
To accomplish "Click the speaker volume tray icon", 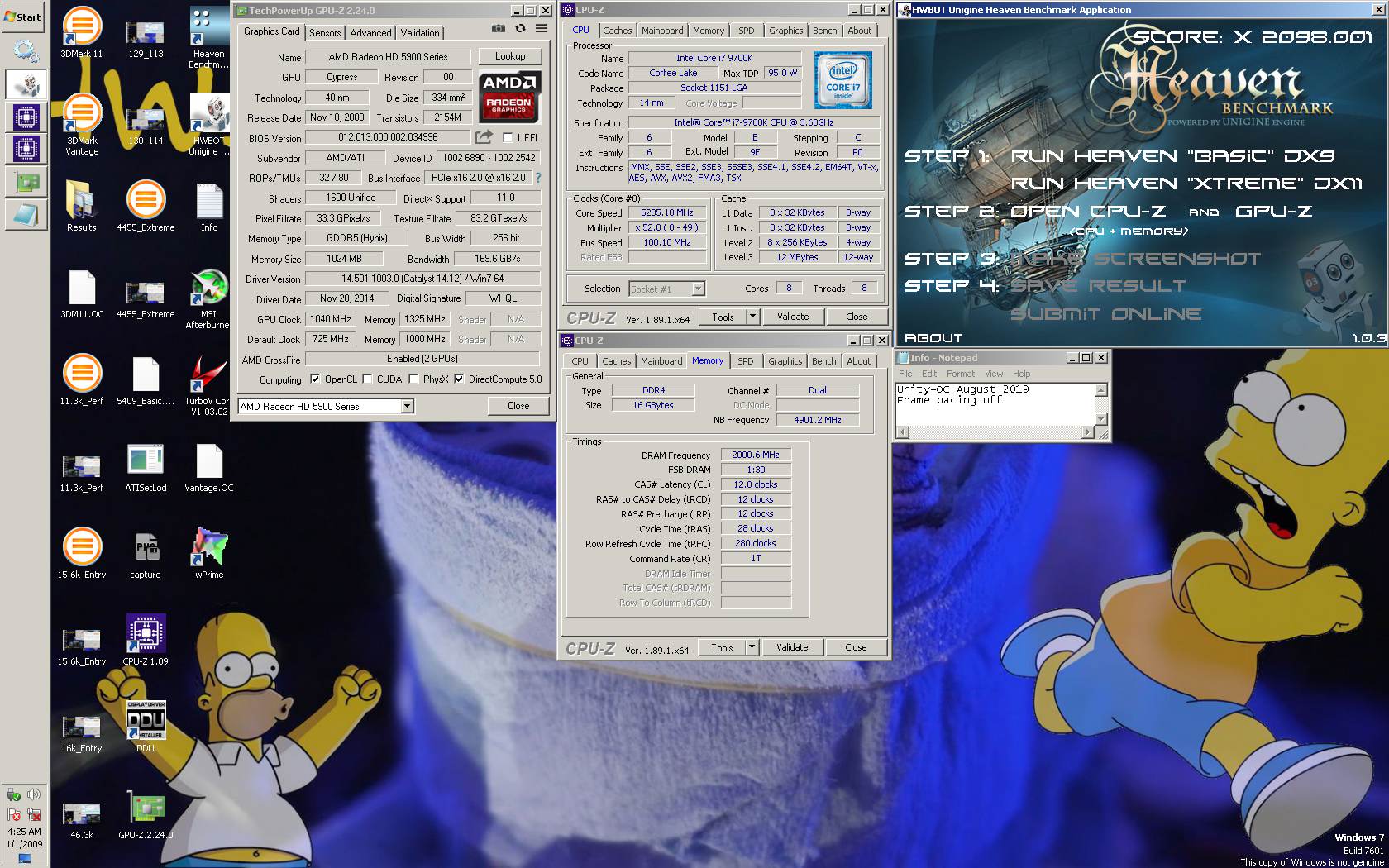I will click(x=34, y=794).
